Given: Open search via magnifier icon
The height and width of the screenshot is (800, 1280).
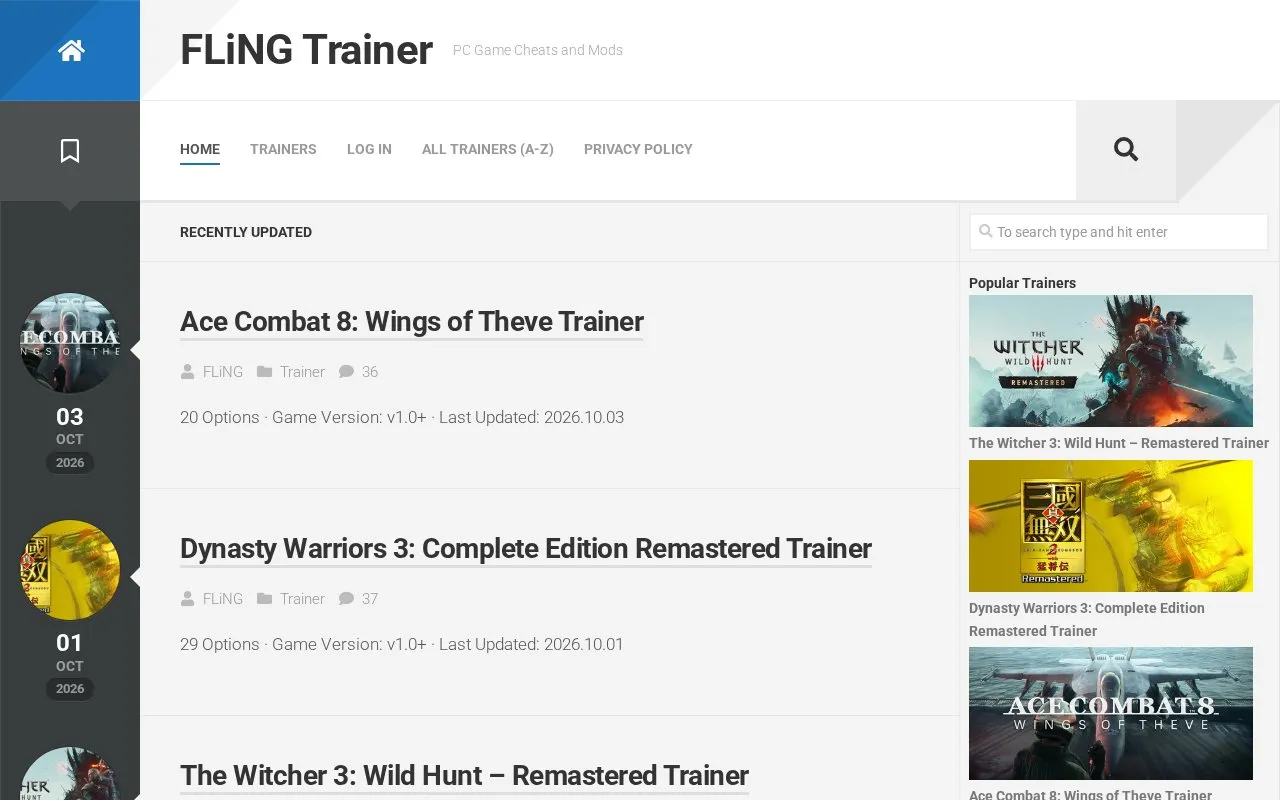Looking at the screenshot, I should pyautogui.click(x=1126, y=150).
